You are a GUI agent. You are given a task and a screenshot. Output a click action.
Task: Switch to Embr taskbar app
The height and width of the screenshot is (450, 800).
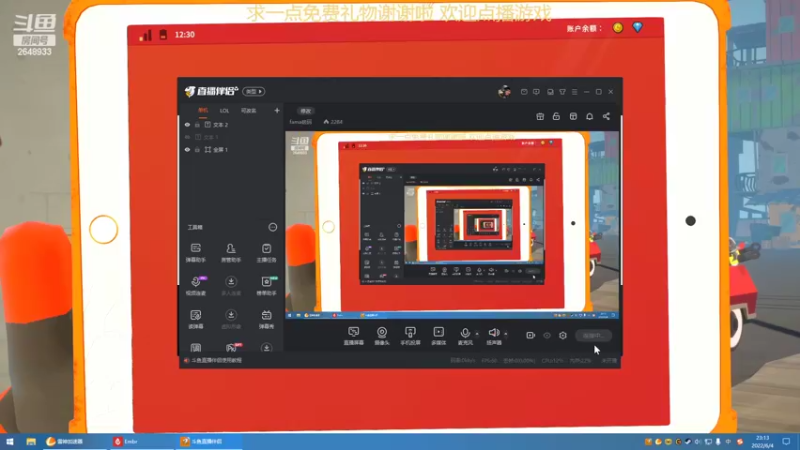click(x=141, y=442)
